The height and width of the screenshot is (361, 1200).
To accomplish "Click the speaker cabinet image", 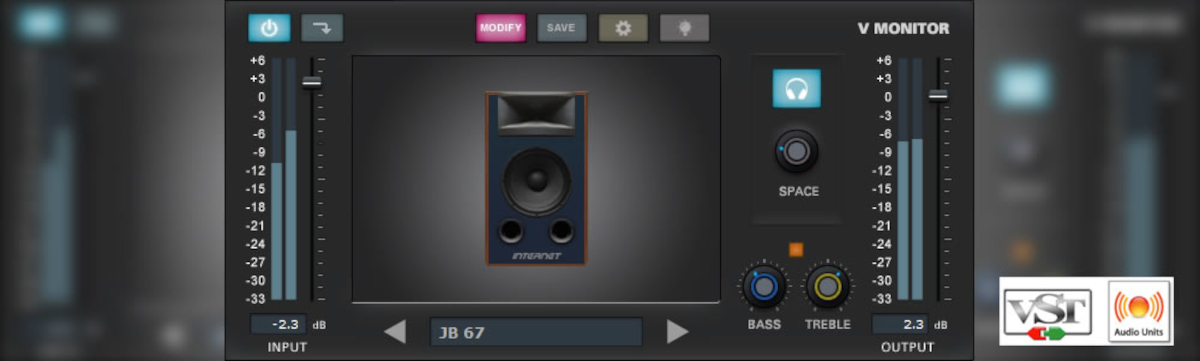I will click(537, 178).
